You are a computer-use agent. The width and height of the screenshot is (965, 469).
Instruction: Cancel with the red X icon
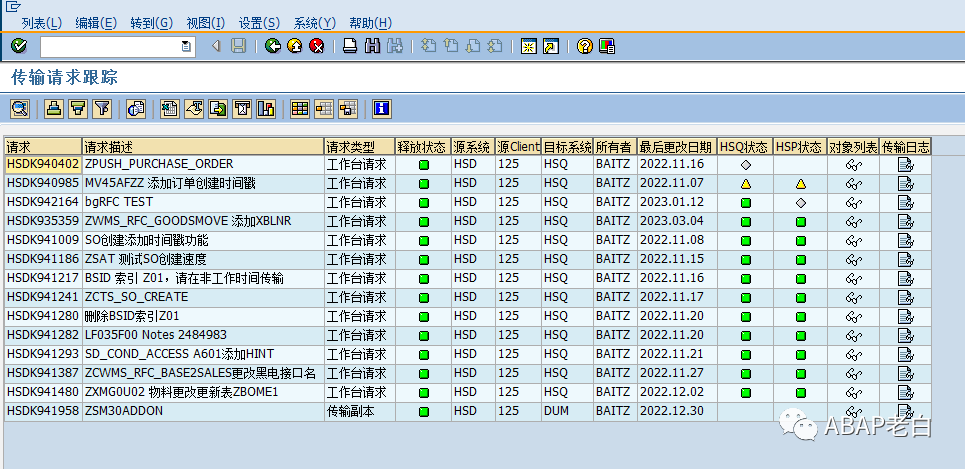[316, 46]
